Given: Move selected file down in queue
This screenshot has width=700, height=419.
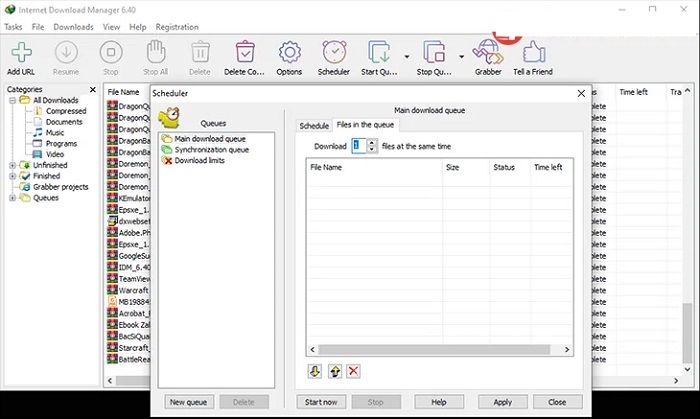Looking at the screenshot, I should click(x=315, y=371).
